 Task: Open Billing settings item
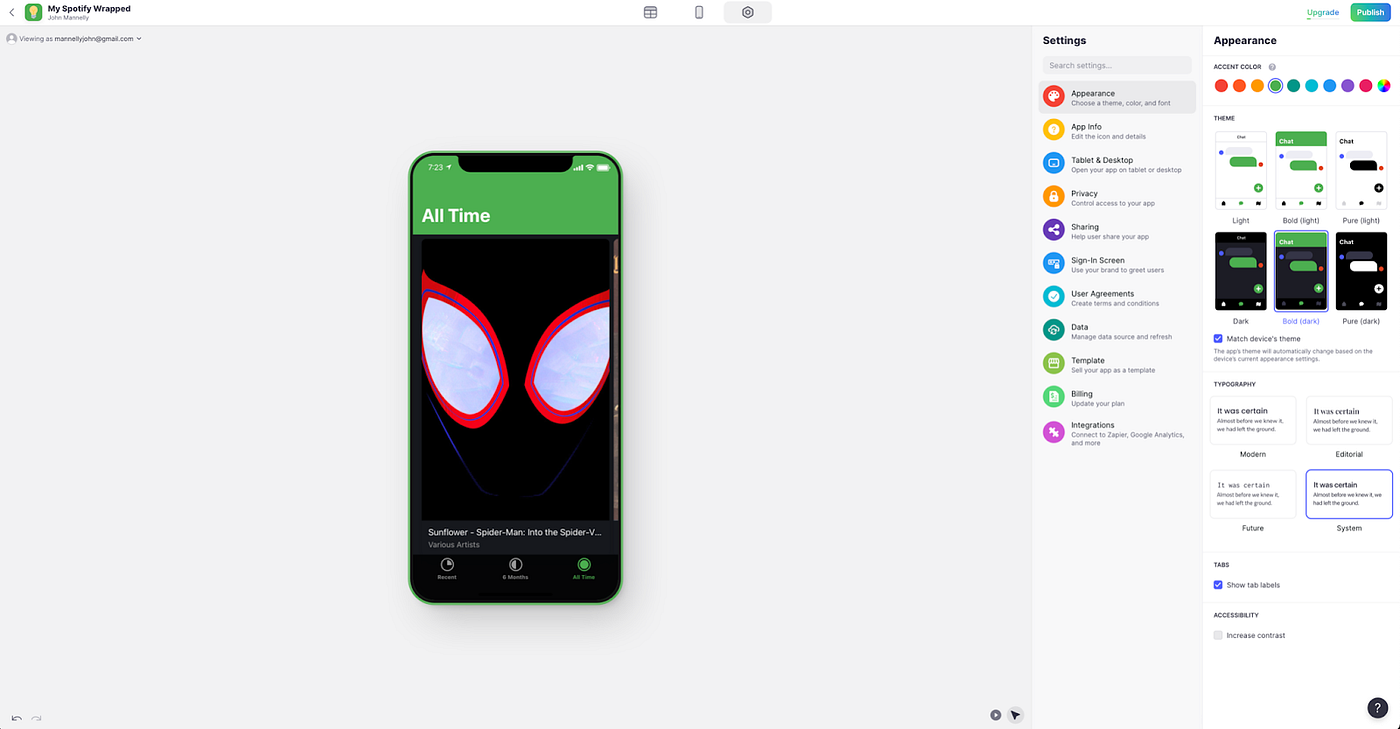[x=1117, y=397]
